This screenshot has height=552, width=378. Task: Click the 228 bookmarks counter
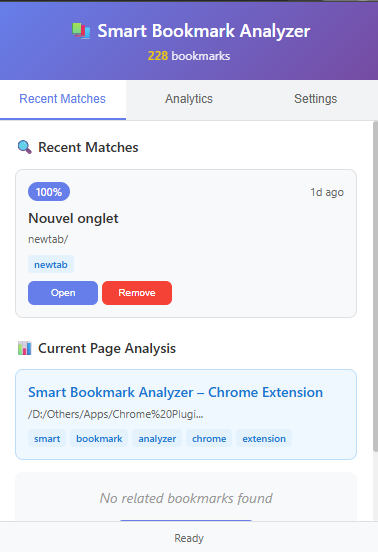coord(189,56)
